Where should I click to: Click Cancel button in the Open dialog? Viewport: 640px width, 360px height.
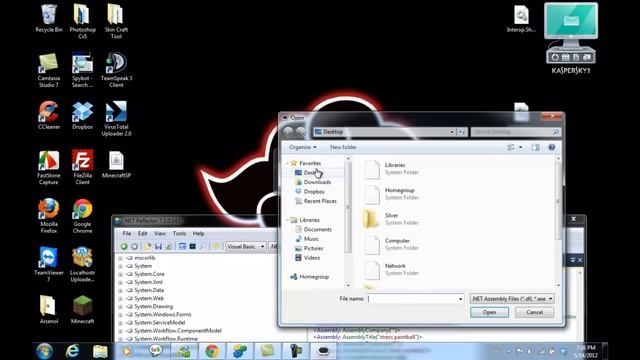point(534,312)
